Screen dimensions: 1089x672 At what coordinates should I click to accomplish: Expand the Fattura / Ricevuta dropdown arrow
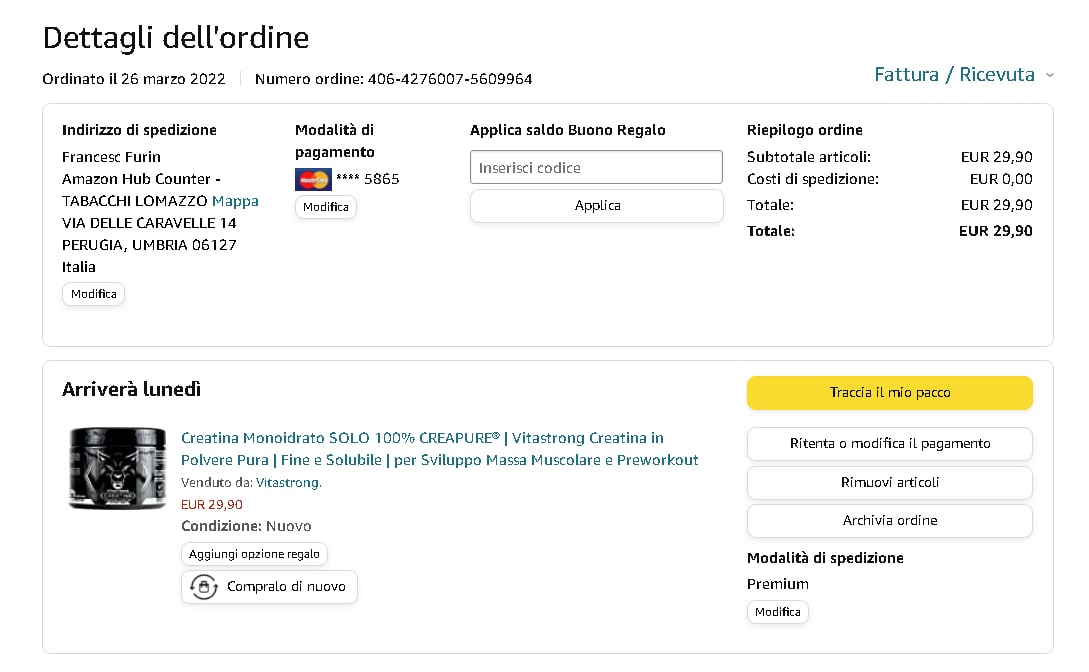click(x=1049, y=75)
